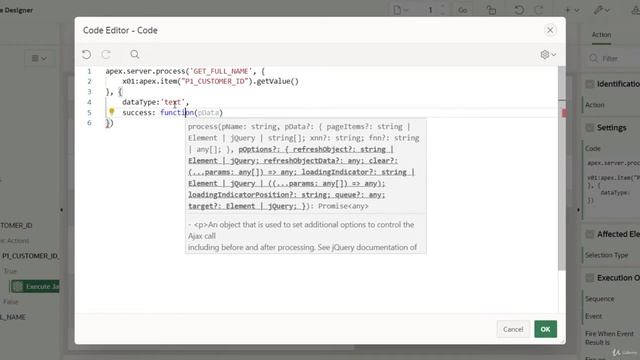Open the Create plus dropdown in toolbar
The height and width of the screenshot is (360, 640).
[x=572, y=10]
